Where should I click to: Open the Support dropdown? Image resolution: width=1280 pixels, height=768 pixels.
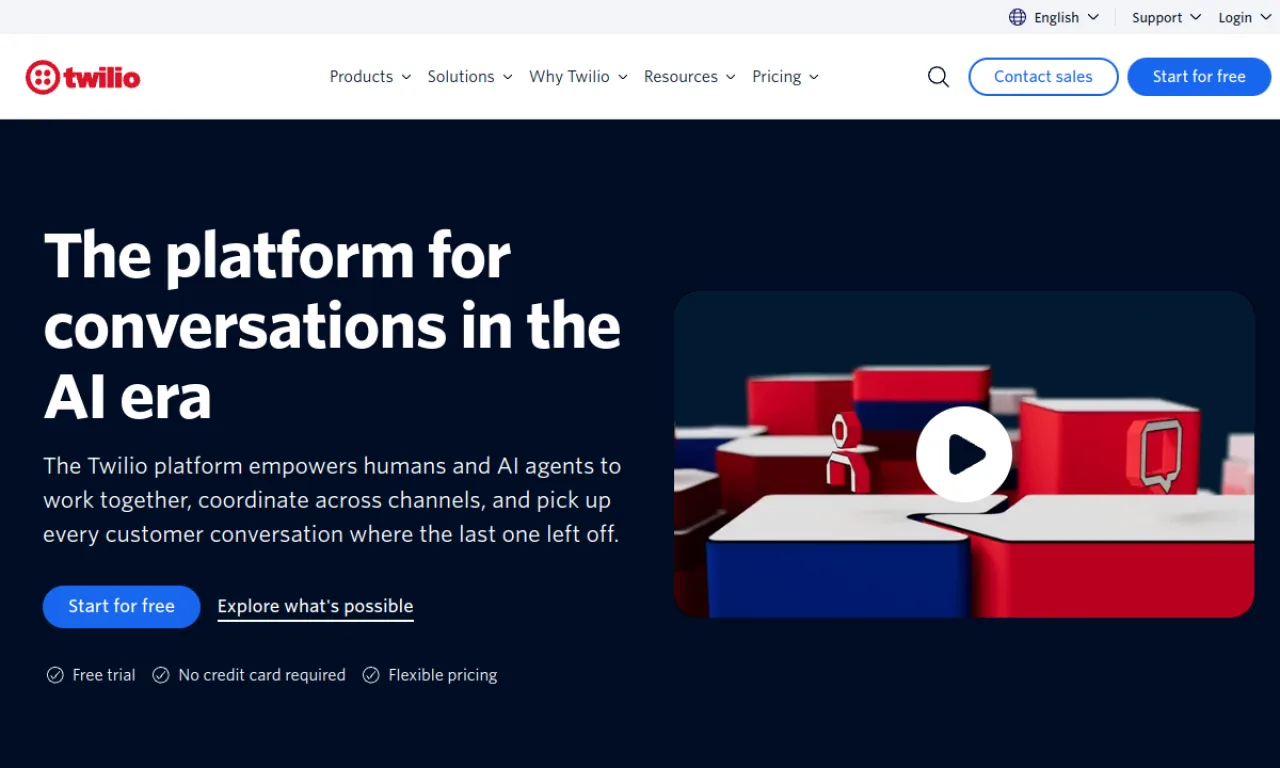click(1166, 17)
